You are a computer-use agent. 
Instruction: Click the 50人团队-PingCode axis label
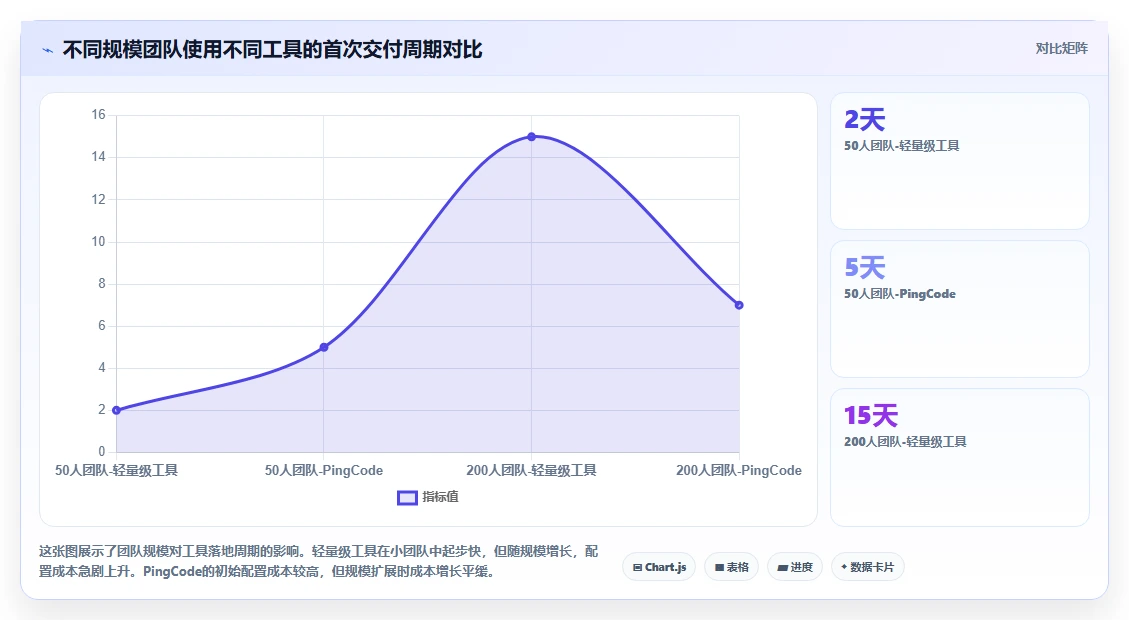324,470
